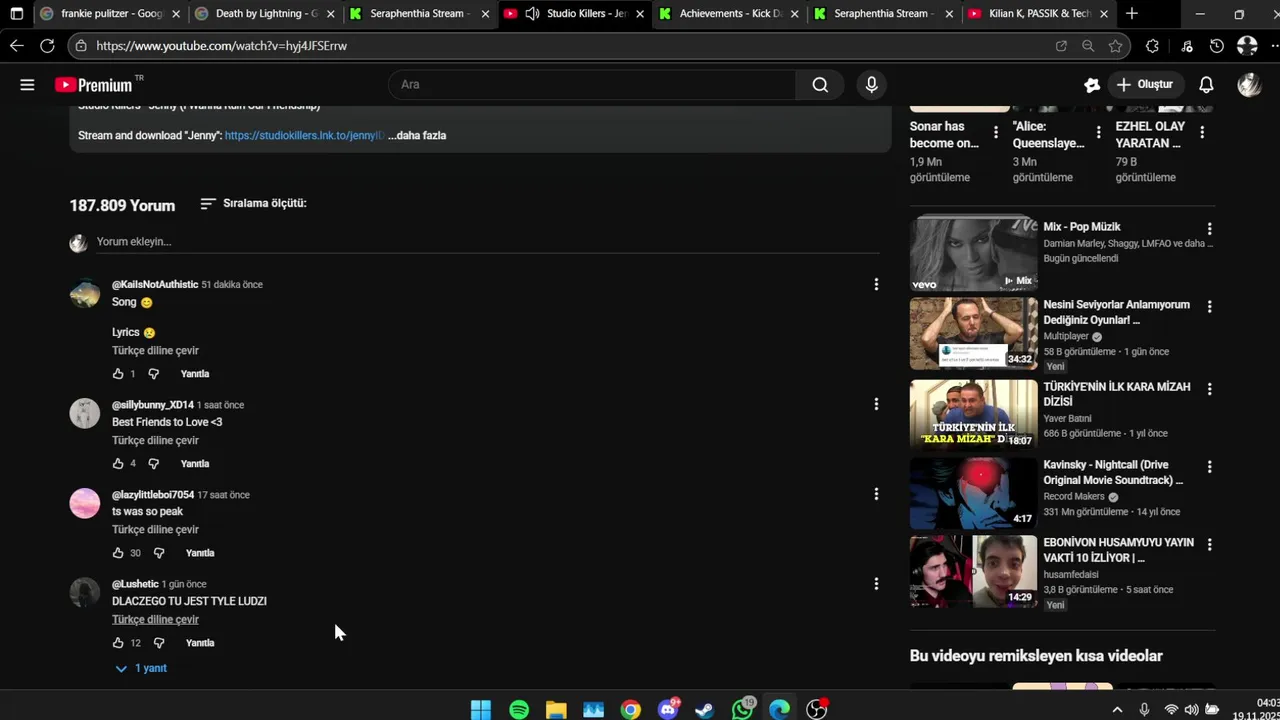The image size is (1280, 720).
Task: Expand 1 yanıt replies under Lushetic
Action: [x=141, y=668]
